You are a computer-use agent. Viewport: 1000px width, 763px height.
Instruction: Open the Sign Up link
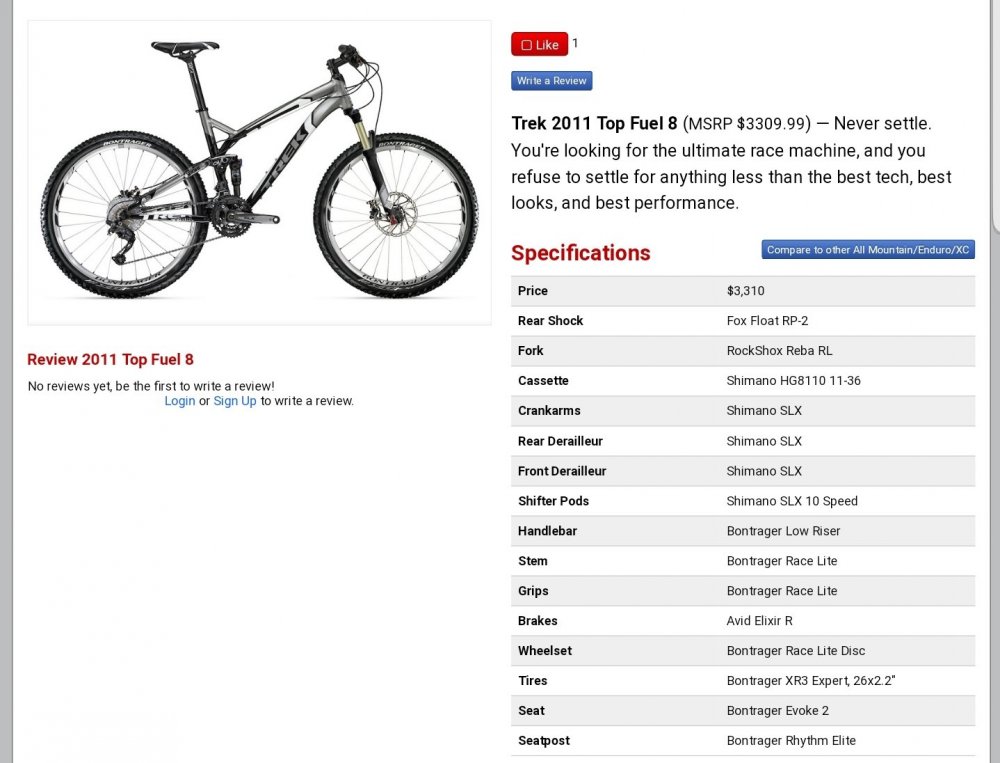[x=235, y=401]
